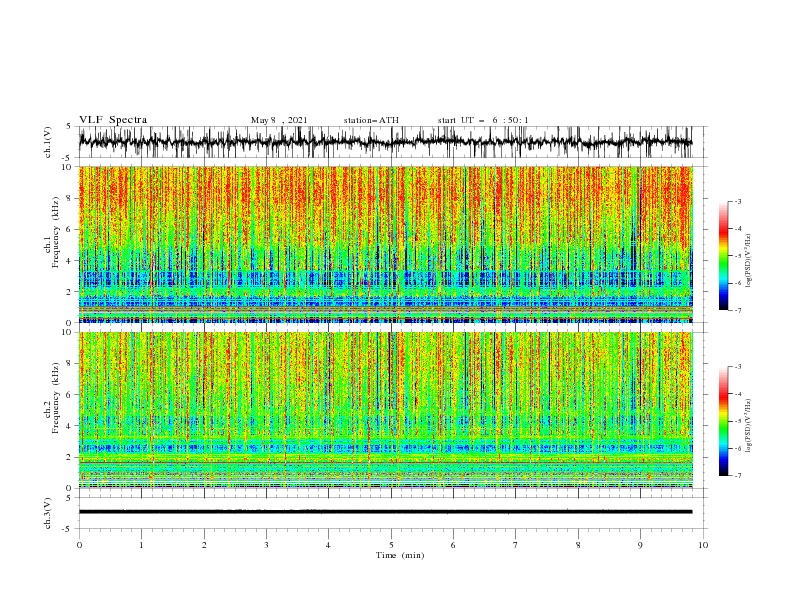Click the 'Time (min)' x-axis label
The height and width of the screenshot is (612, 792).
point(400,555)
